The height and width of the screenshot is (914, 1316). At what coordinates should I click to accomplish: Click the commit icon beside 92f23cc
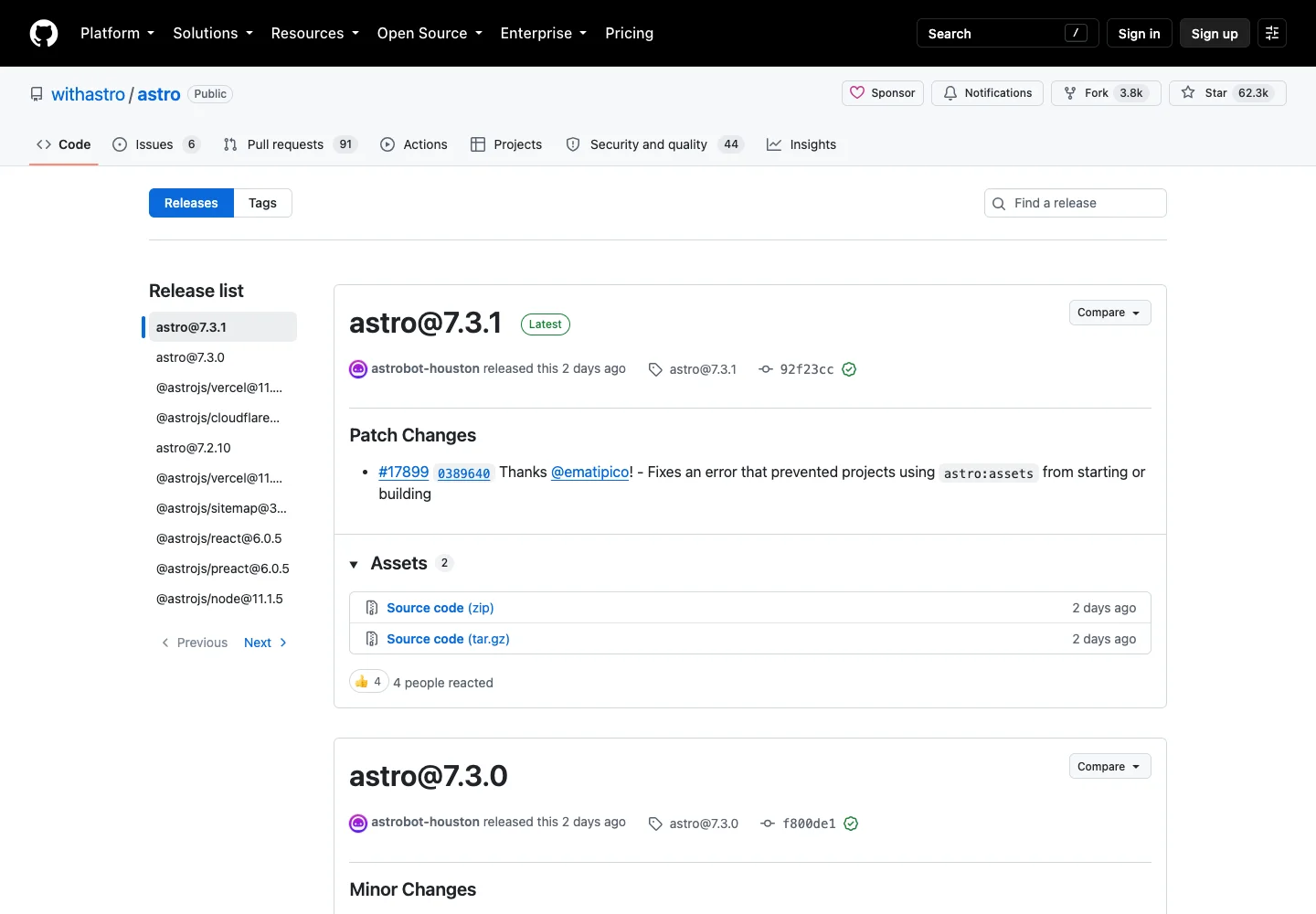(x=766, y=369)
